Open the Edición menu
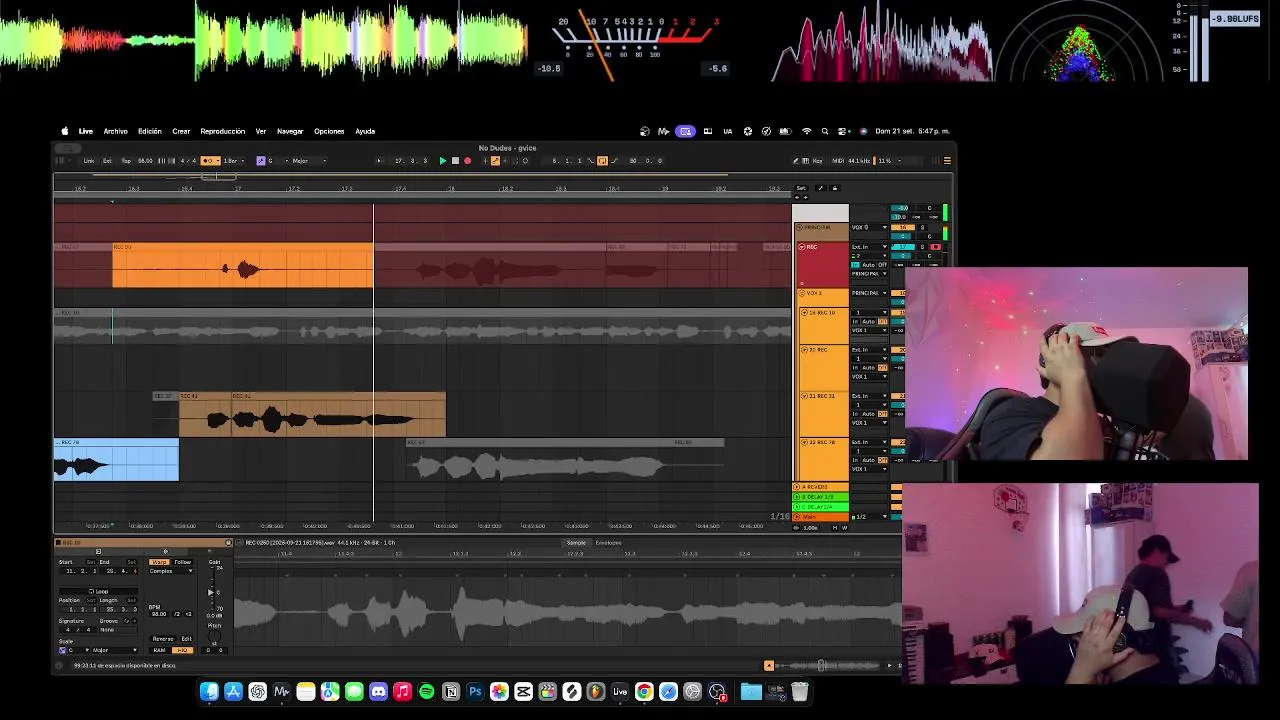Viewport: 1280px width, 720px height. [x=150, y=131]
